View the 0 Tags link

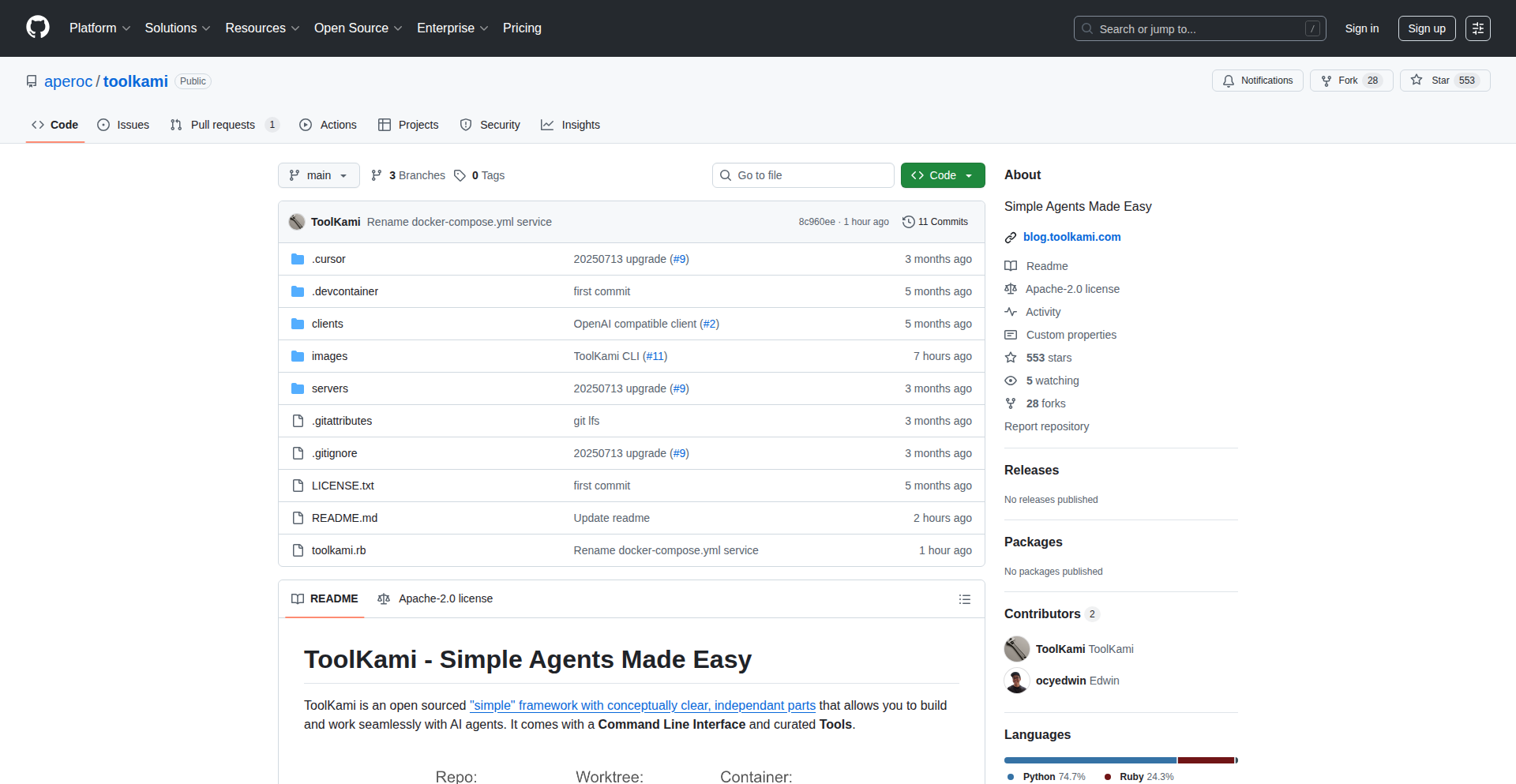(x=479, y=175)
